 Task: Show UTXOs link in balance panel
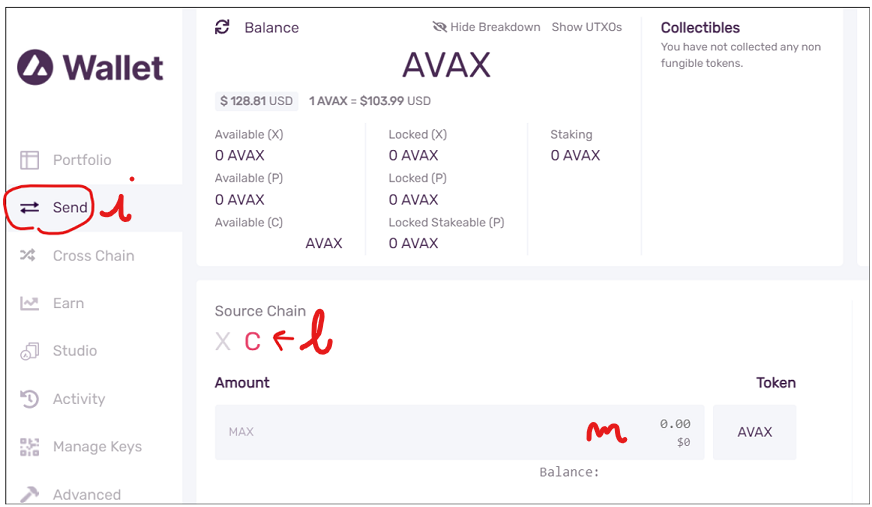[587, 27]
